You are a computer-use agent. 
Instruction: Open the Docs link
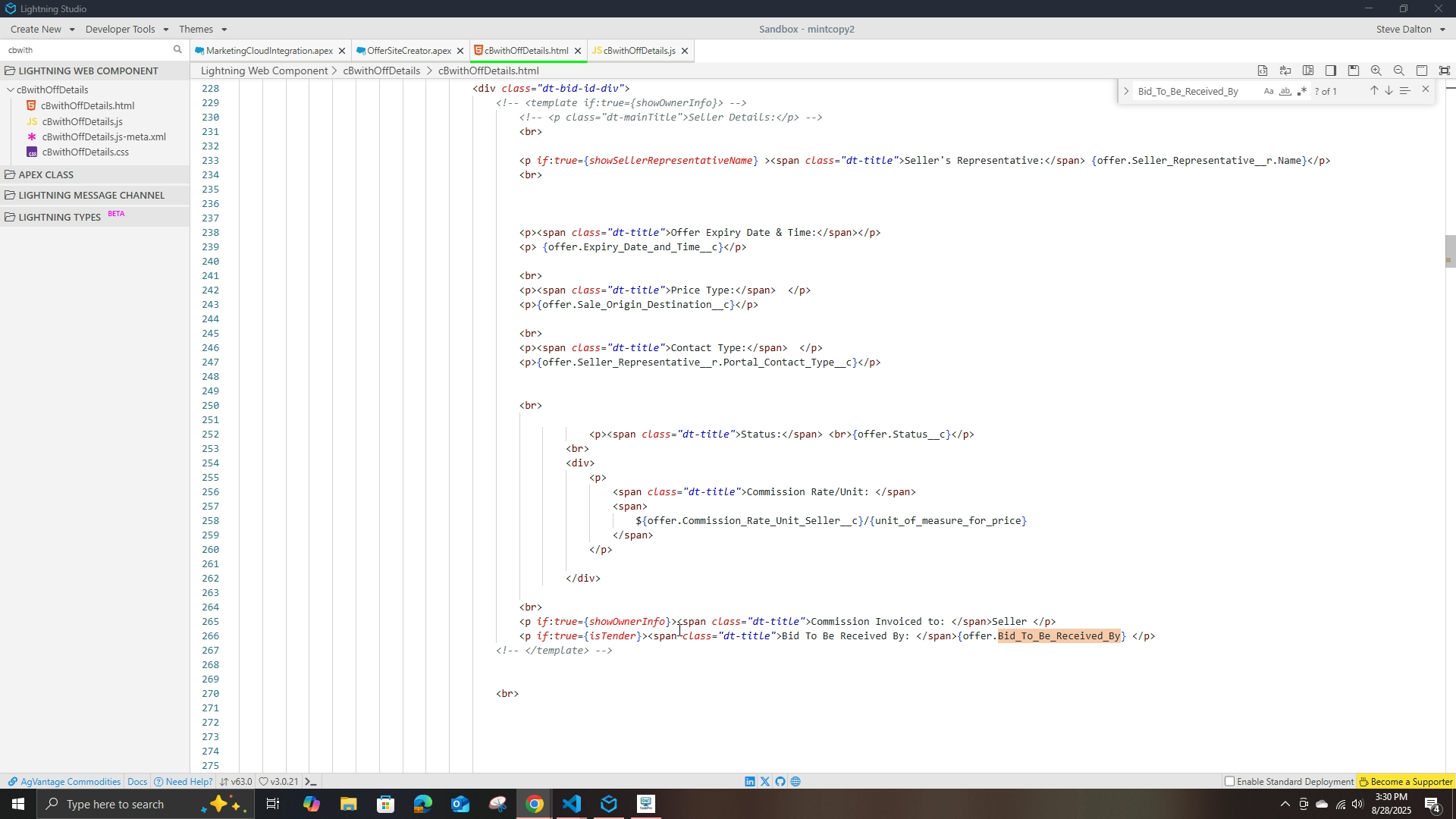[137, 782]
